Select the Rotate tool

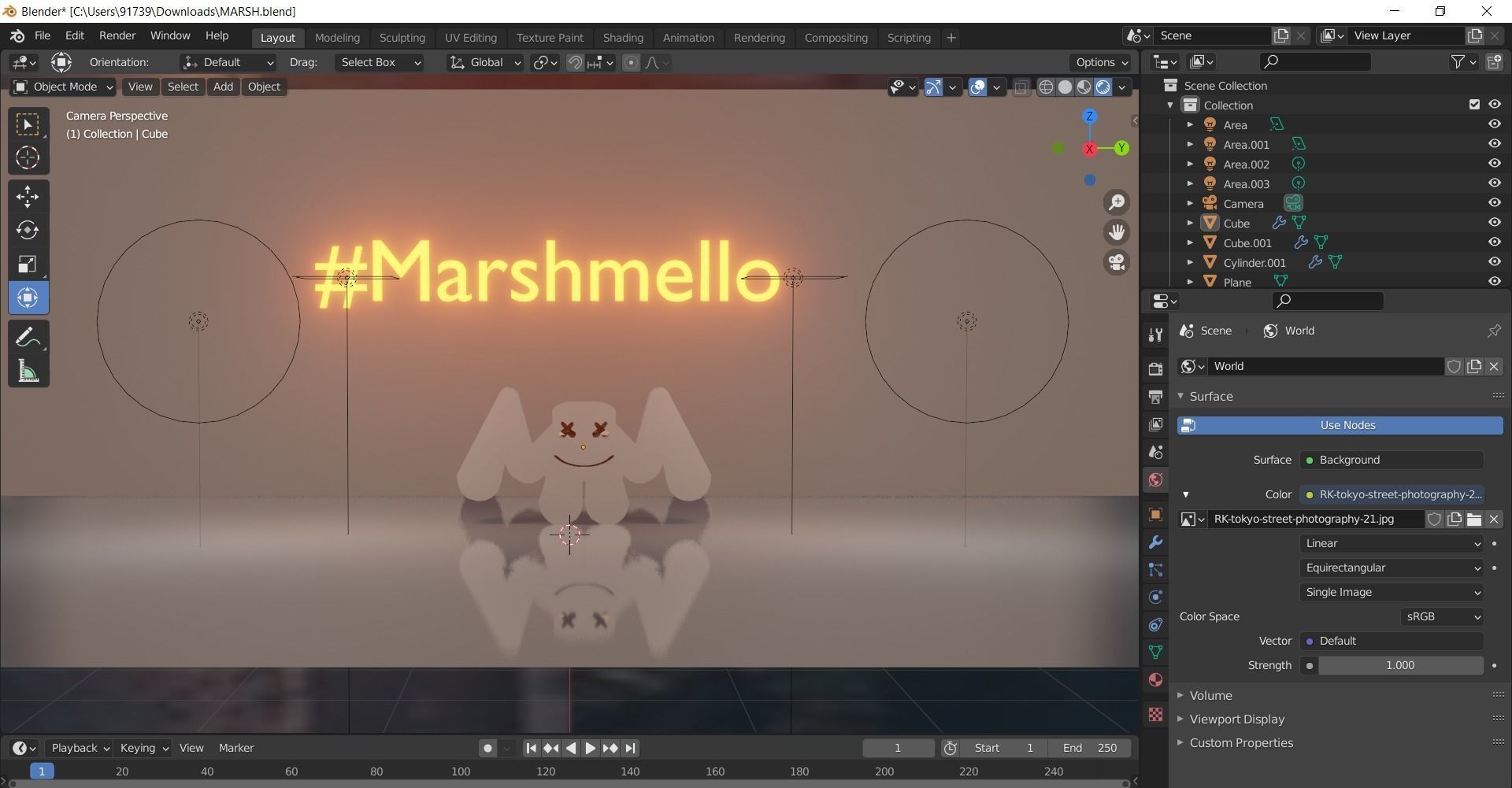[x=28, y=230]
